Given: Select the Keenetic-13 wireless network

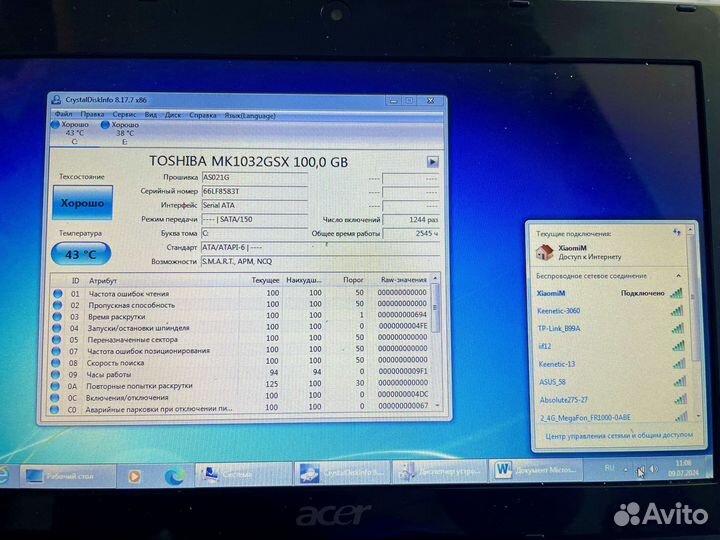Looking at the screenshot, I should point(612,364).
